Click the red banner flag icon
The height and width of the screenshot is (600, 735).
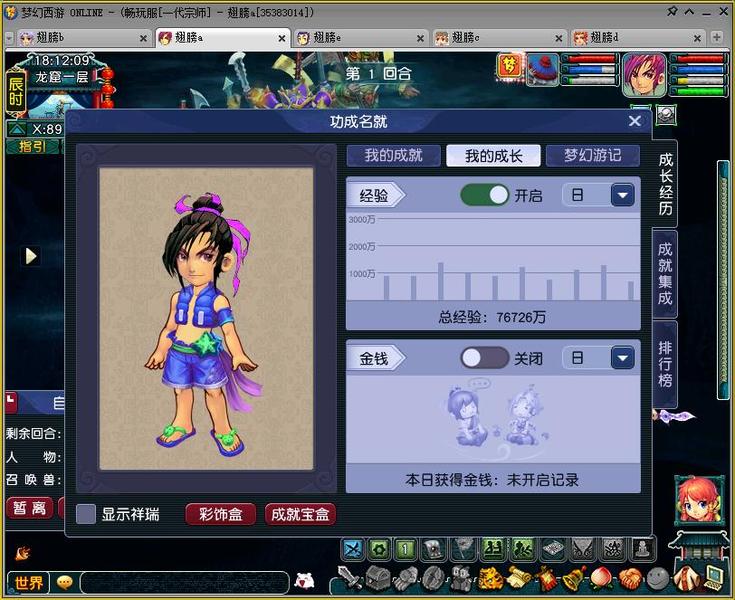[546, 579]
